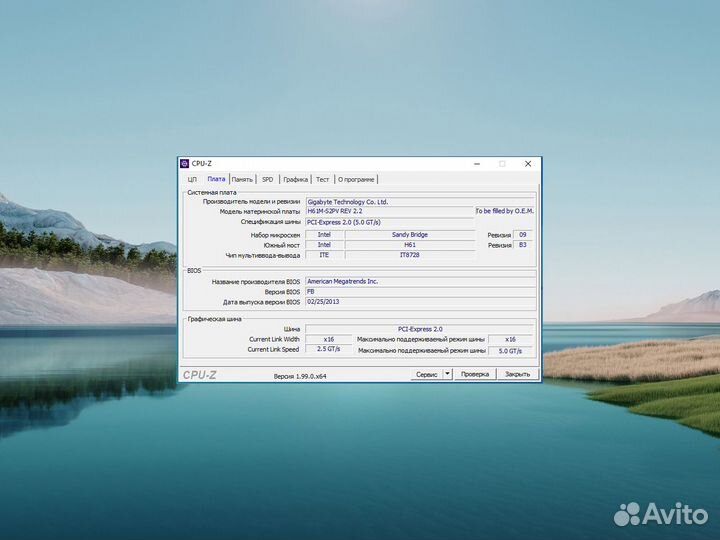
Task: Click the BIOS version value FB
Action: click(x=420, y=292)
